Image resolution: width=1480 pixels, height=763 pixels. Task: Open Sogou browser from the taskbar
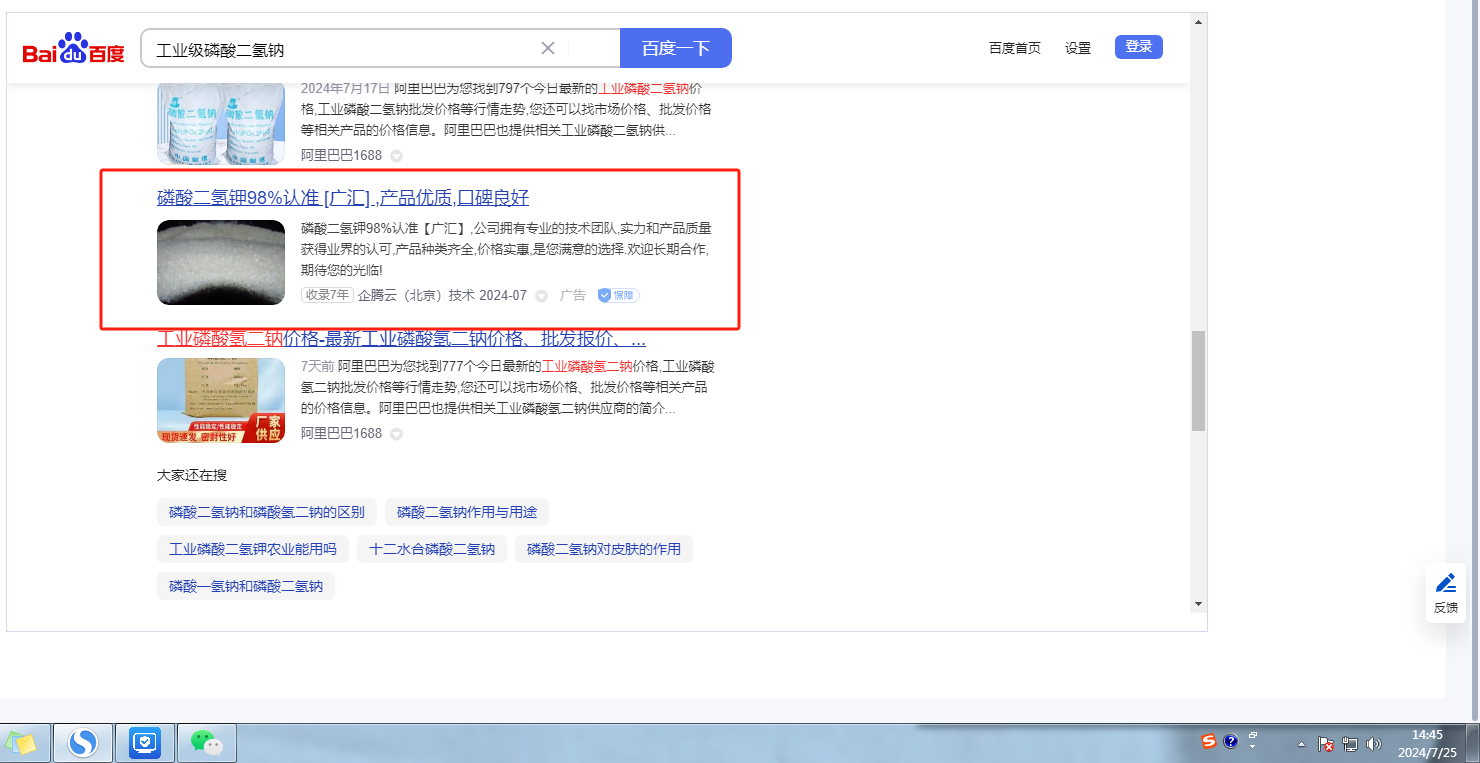pos(83,743)
